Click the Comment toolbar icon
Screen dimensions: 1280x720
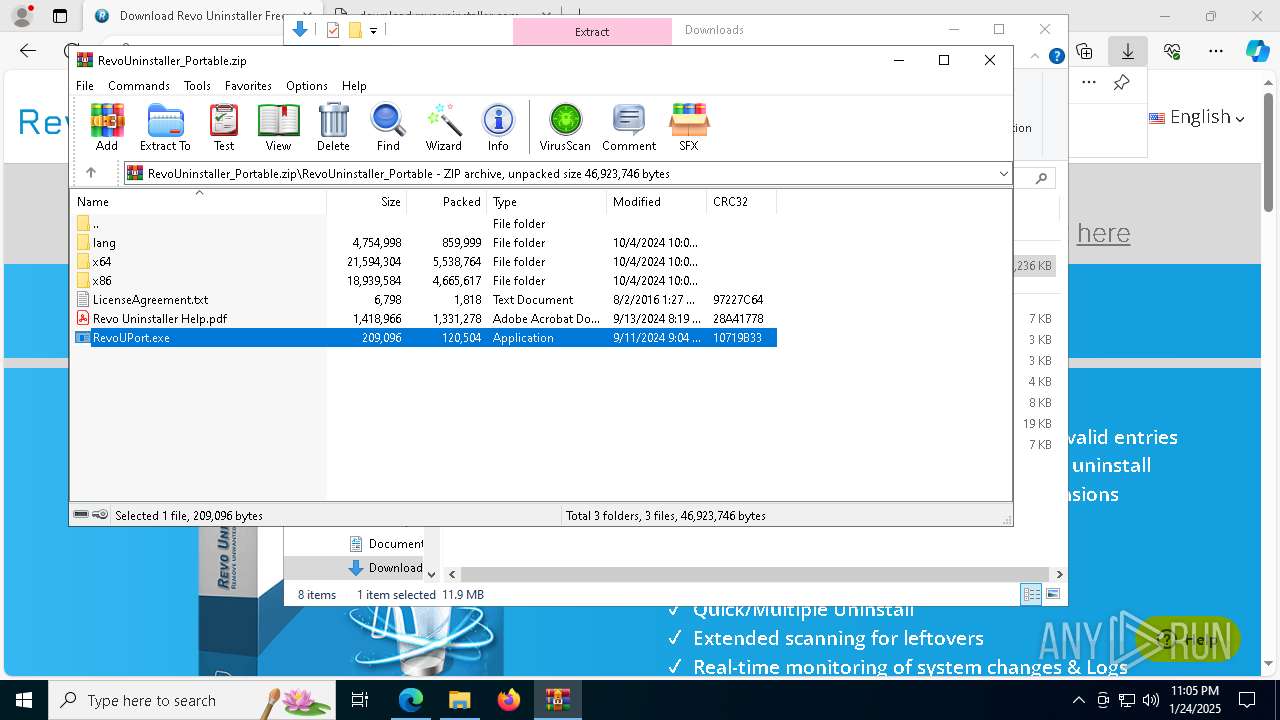coord(629,127)
